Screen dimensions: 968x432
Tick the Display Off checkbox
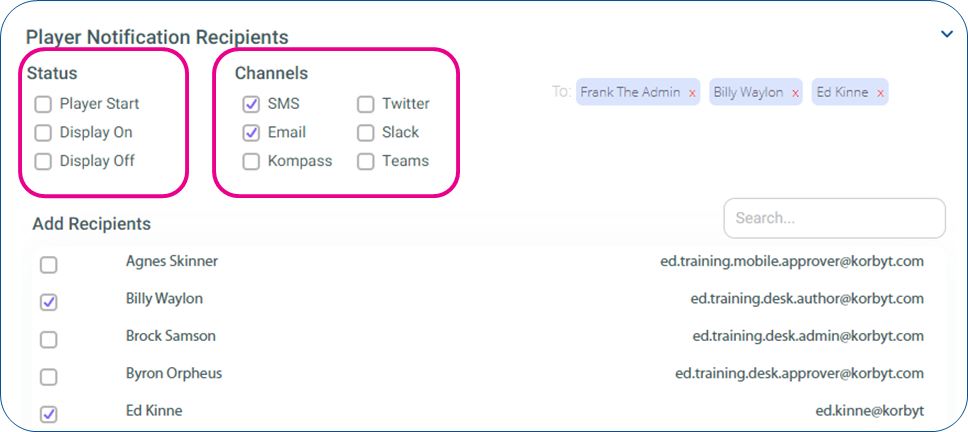(x=43, y=162)
